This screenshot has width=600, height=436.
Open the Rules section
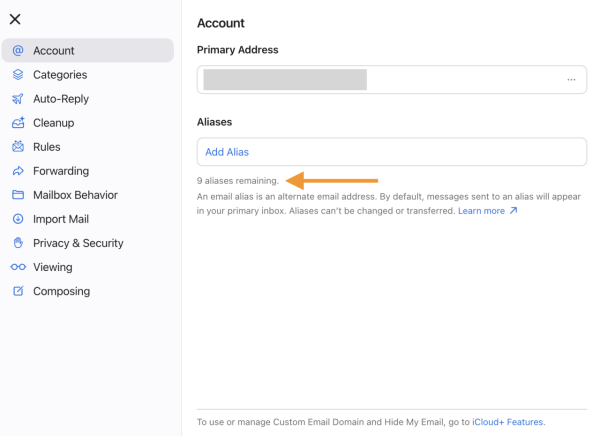(x=88, y=147)
